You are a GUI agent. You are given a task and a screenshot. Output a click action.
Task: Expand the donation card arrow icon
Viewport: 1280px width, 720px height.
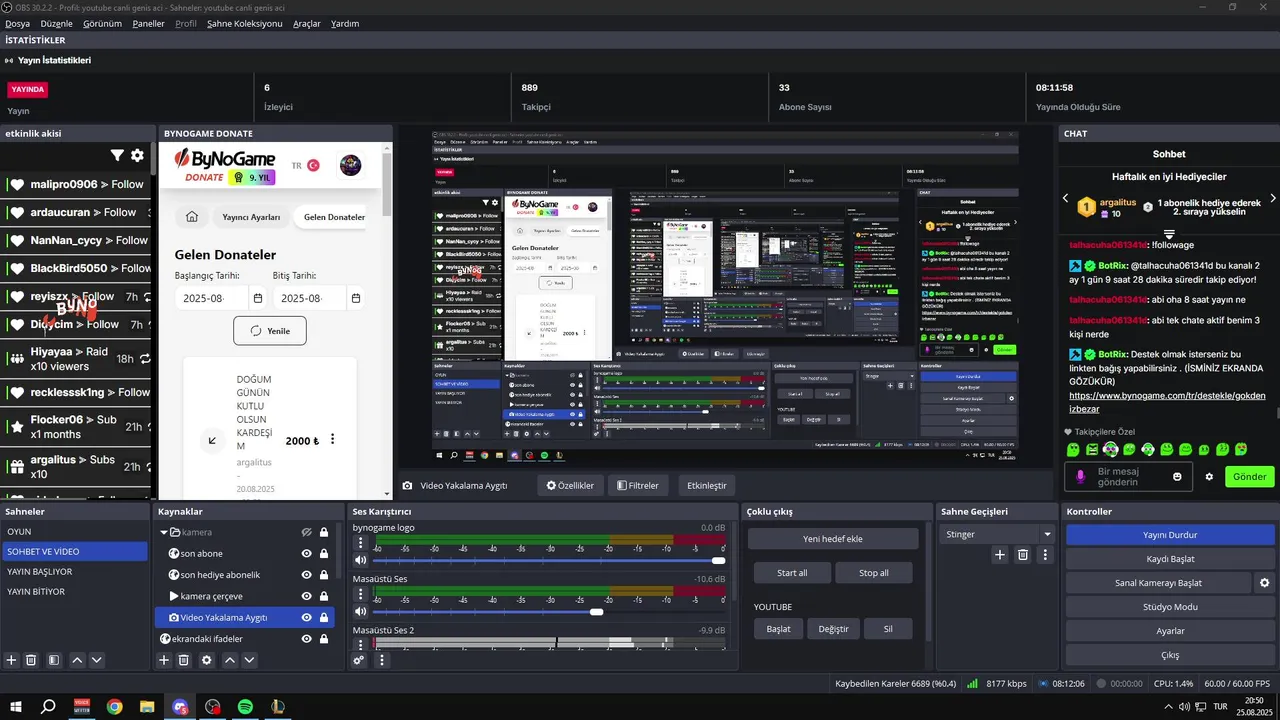pyautogui.click(x=212, y=440)
